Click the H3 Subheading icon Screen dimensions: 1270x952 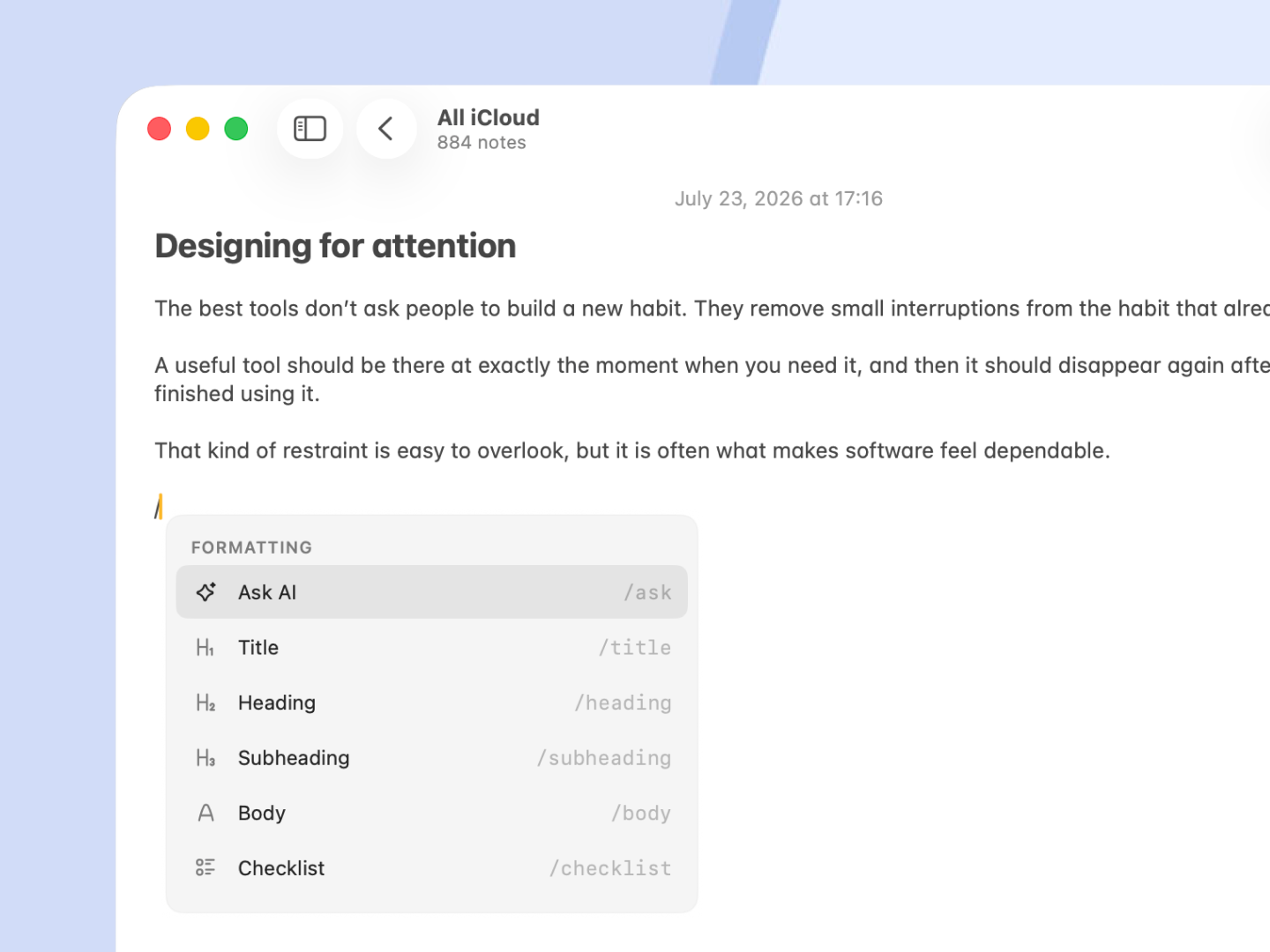pos(205,758)
